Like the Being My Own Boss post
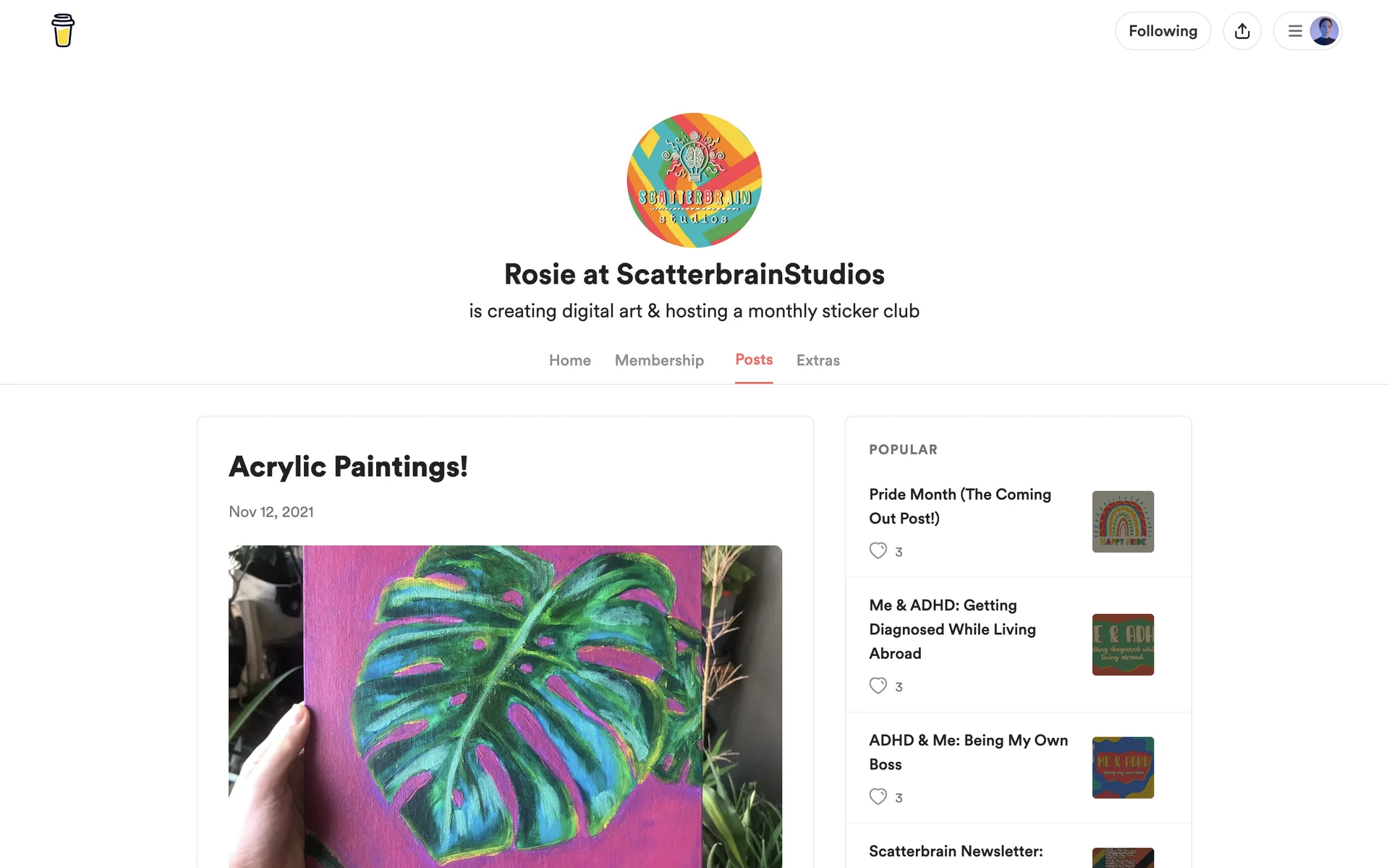The height and width of the screenshot is (868, 1389). coord(878,796)
